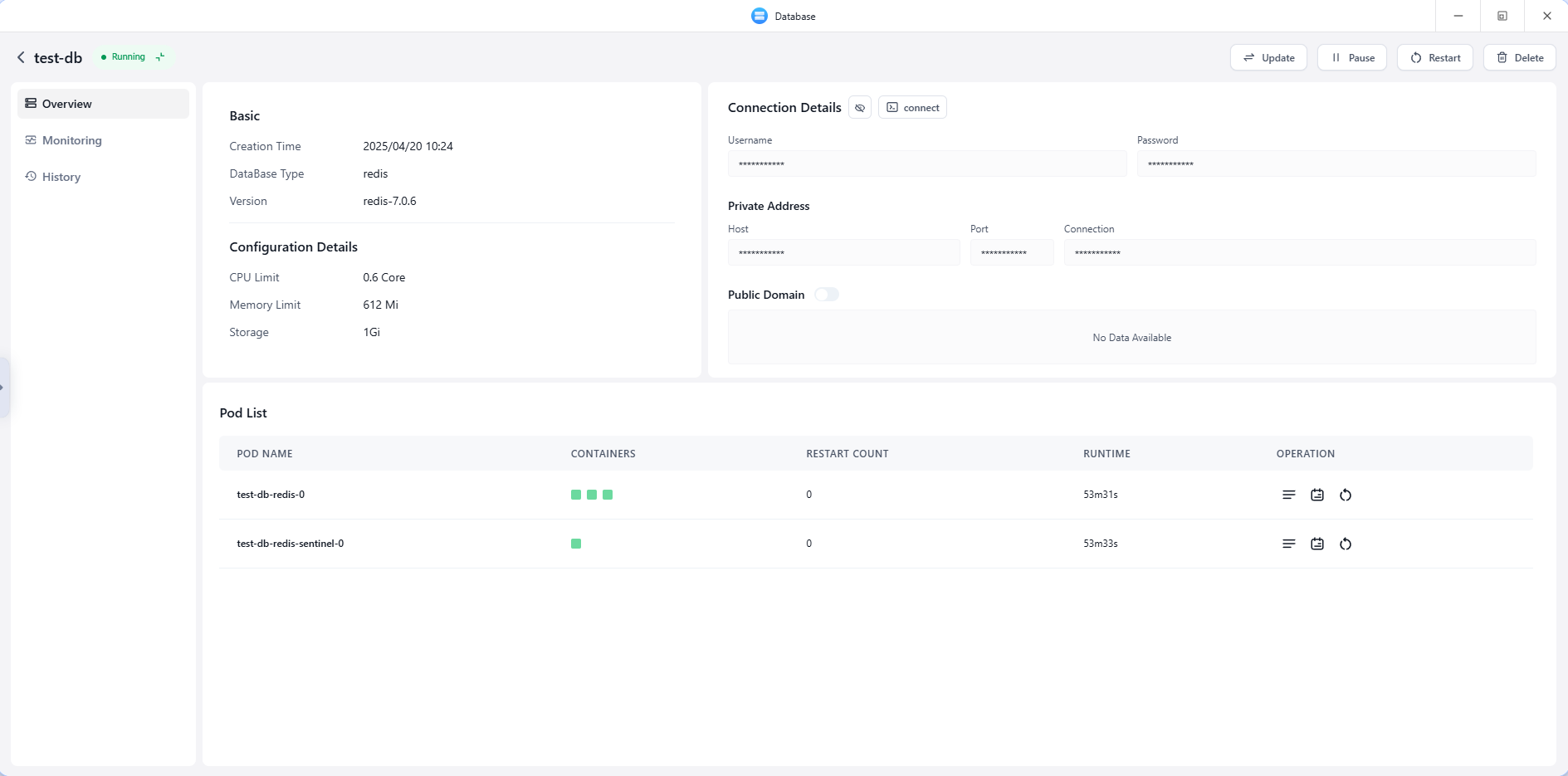Go back using the arrow beside test-db

click(x=21, y=57)
